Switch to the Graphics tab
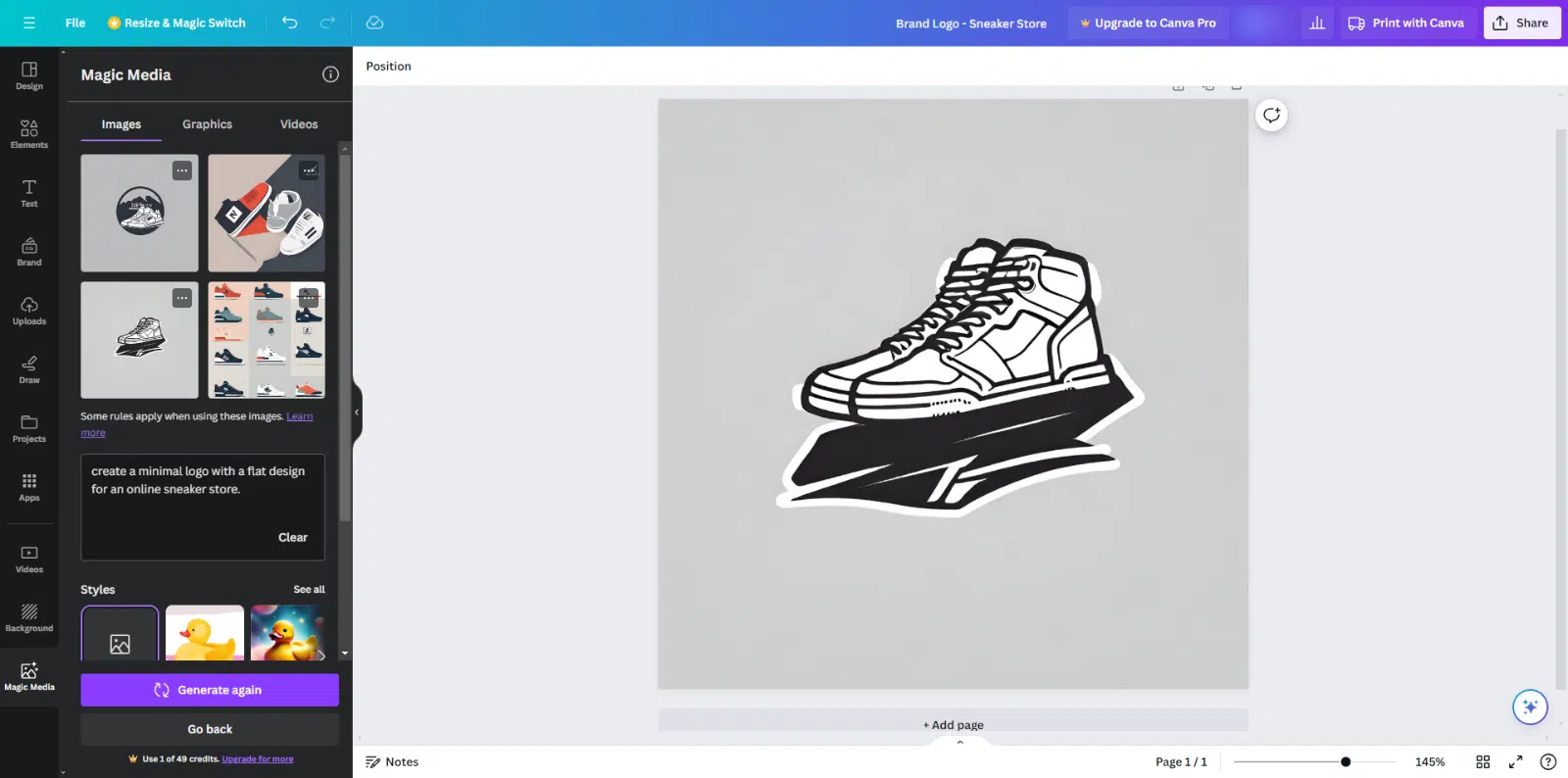The image size is (1568, 778). pos(207,124)
